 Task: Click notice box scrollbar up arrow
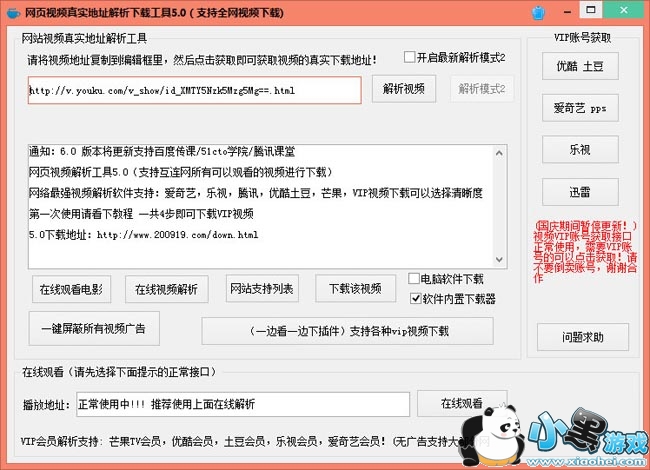point(499,153)
